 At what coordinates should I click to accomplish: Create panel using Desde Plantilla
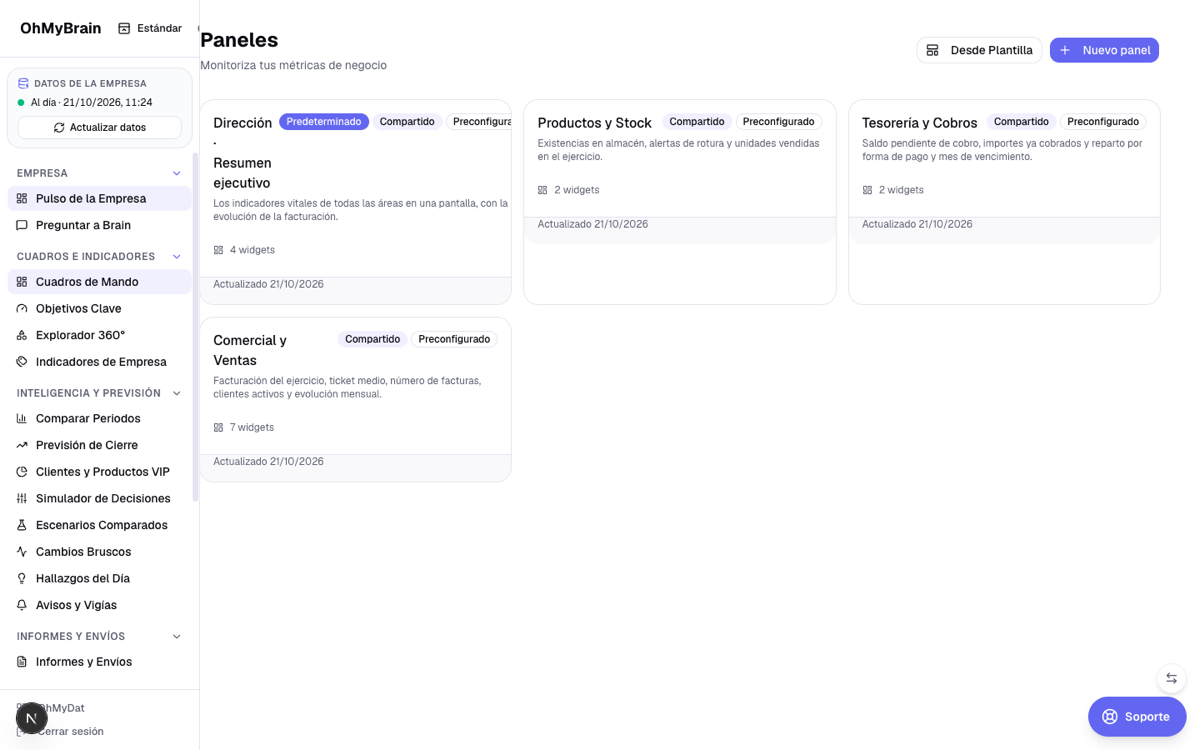979,50
